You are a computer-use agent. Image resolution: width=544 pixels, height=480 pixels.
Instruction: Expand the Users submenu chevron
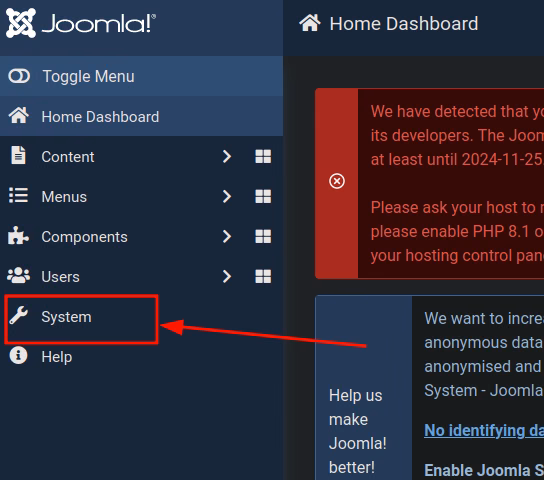click(x=227, y=276)
